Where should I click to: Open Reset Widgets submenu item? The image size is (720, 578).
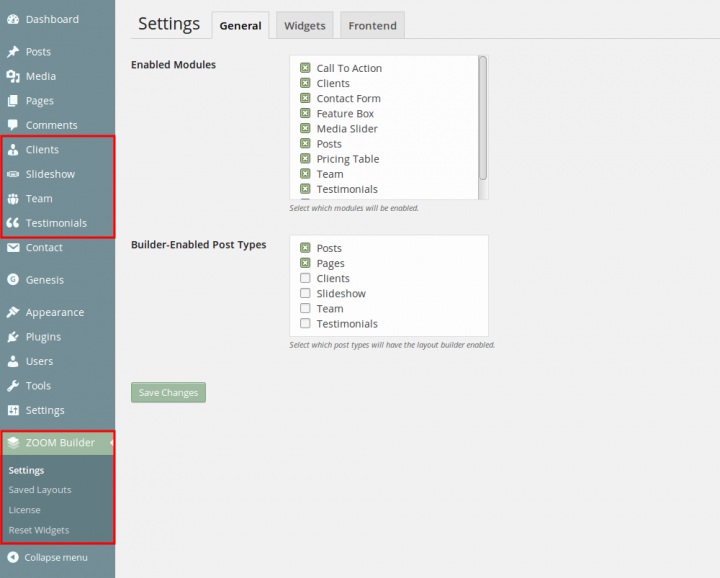[x=39, y=530]
